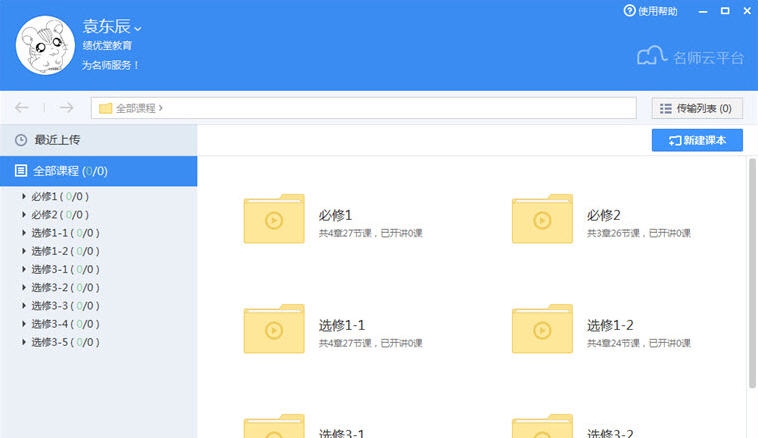Click the vertical scrollbar in course list
The height and width of the screenshot is (438, 758).
(752, 273)
